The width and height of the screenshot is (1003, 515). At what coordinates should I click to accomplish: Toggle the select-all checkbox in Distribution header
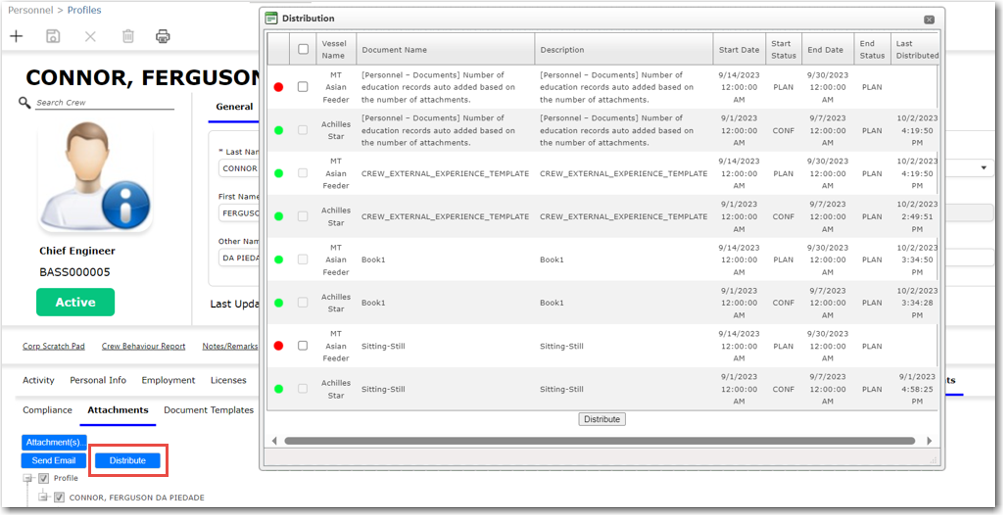coord(303,49)
